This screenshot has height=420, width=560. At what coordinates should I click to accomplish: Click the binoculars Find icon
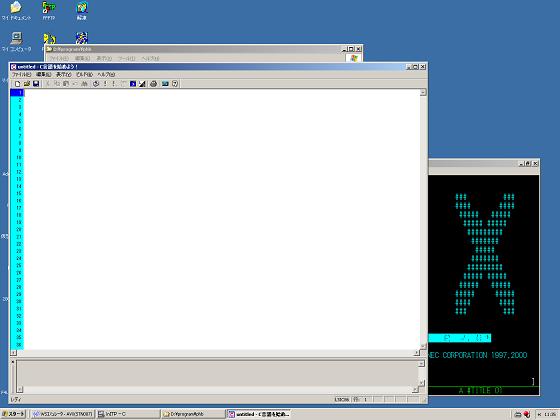(84, 84)
